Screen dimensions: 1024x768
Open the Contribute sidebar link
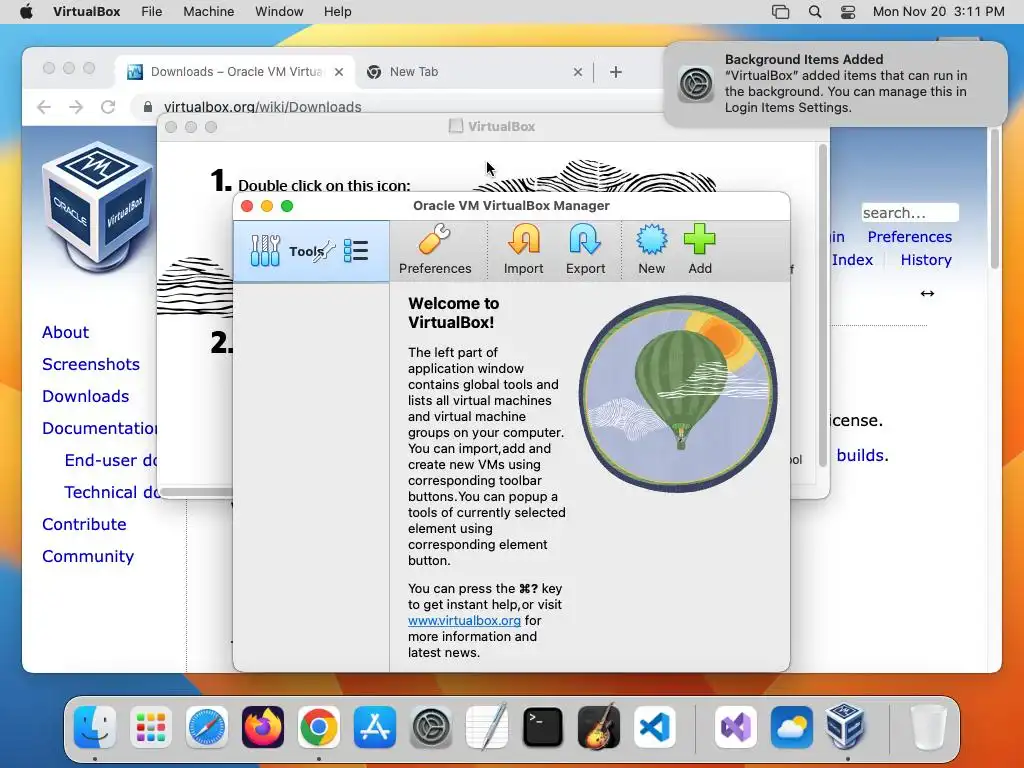84,524
